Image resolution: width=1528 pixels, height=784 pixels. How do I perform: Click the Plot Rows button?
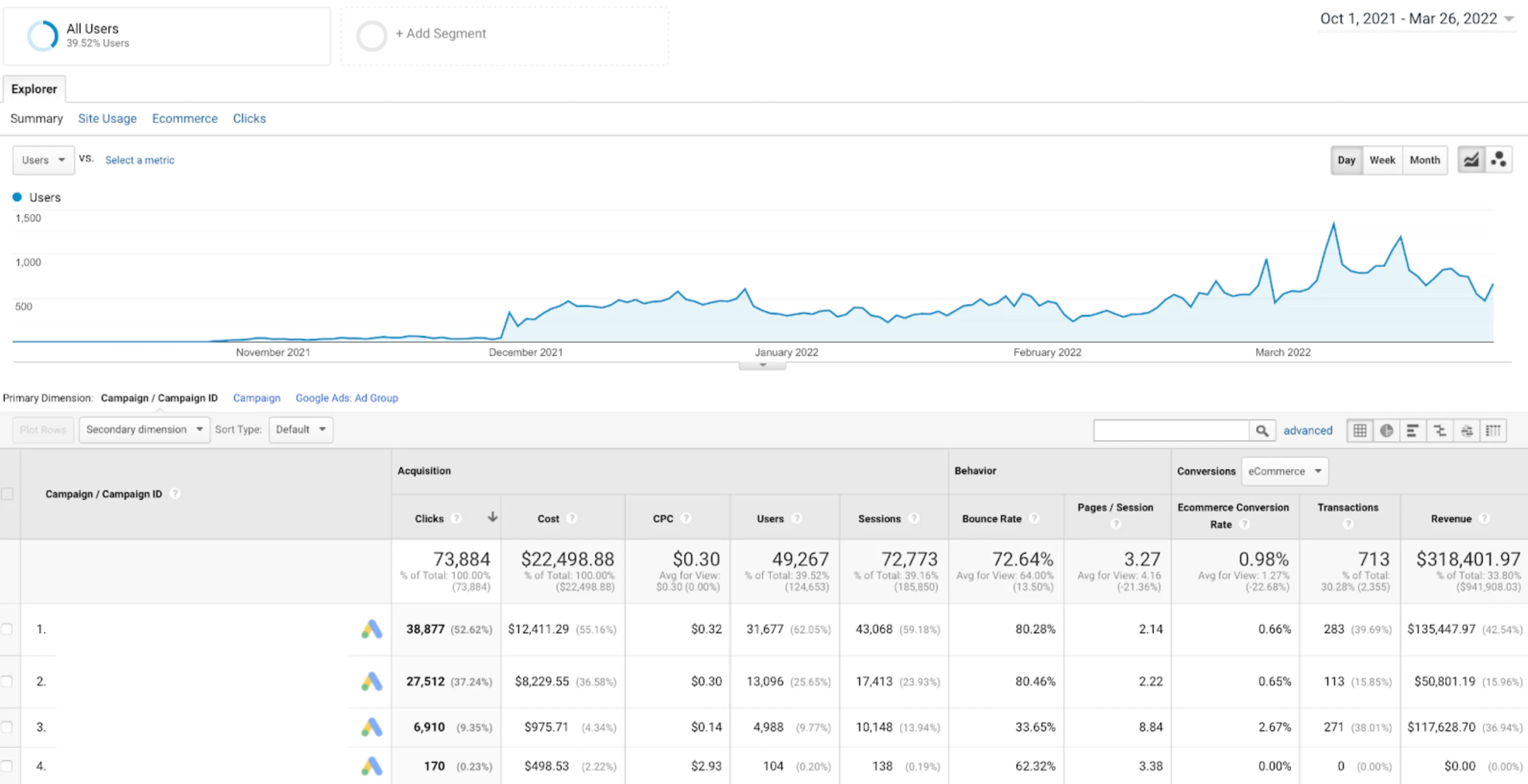coord(43,429)
